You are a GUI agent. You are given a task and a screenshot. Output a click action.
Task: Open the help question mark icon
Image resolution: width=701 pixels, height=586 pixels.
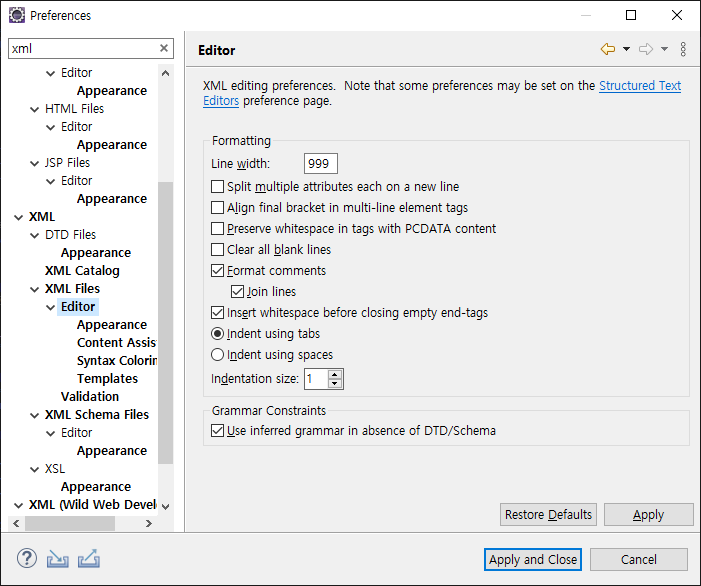(27, 559)
